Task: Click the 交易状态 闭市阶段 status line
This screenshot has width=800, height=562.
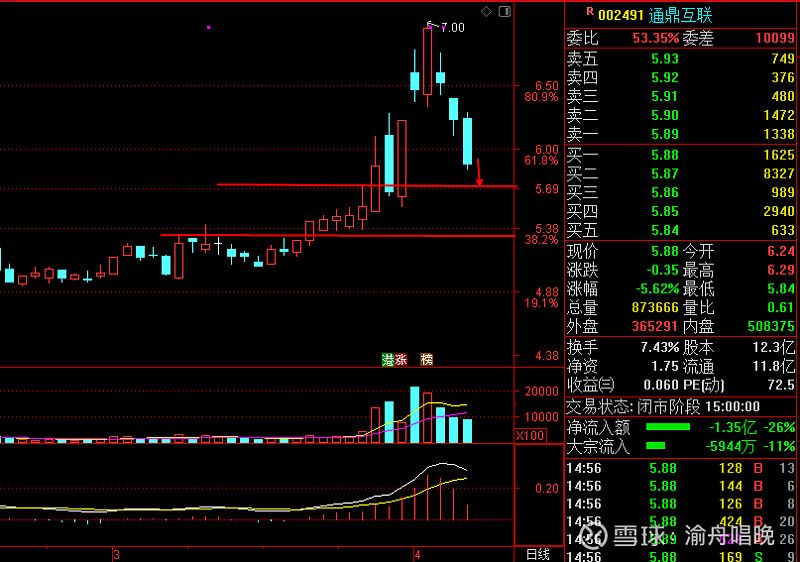Action: click(663, 407)
